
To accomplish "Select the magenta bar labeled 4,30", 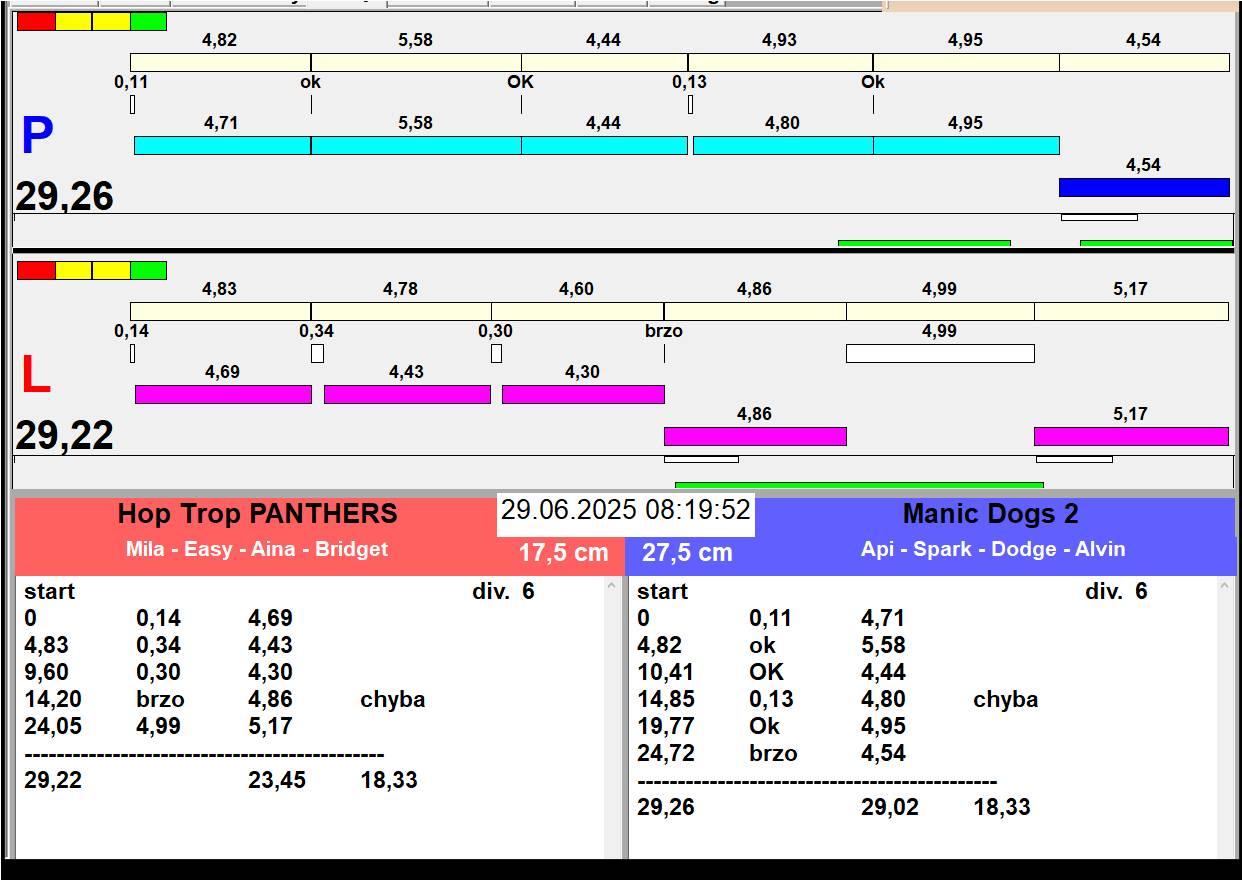I will click(x=583, y=394).
